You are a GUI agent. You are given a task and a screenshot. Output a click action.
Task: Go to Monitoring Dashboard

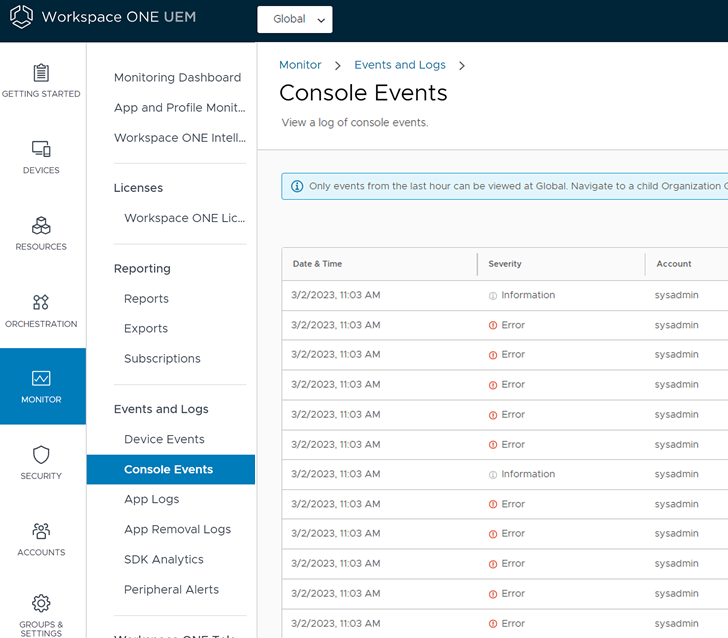177,78
